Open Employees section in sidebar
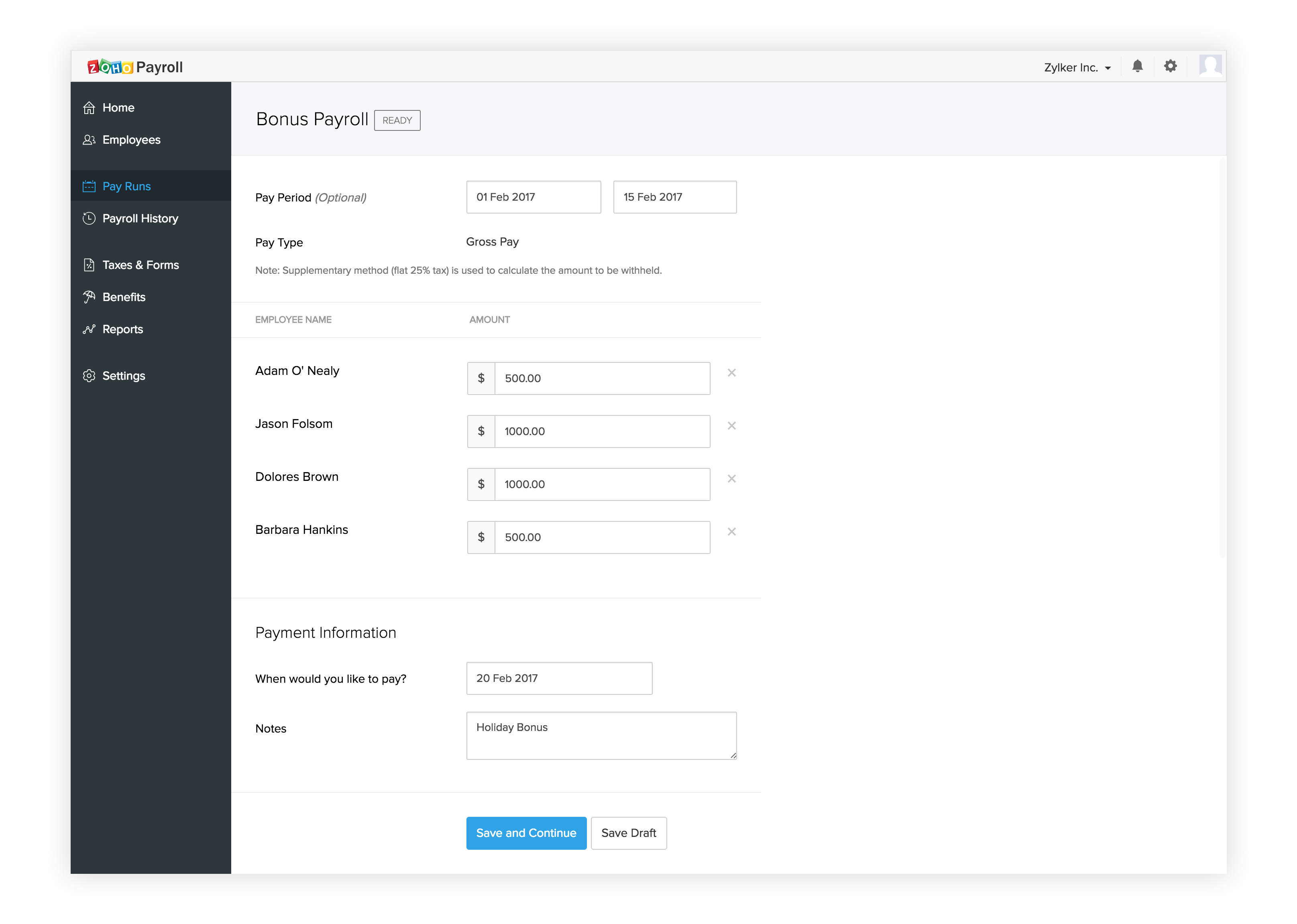Viewport: 1297px width, 924px height. coord(131,140)
